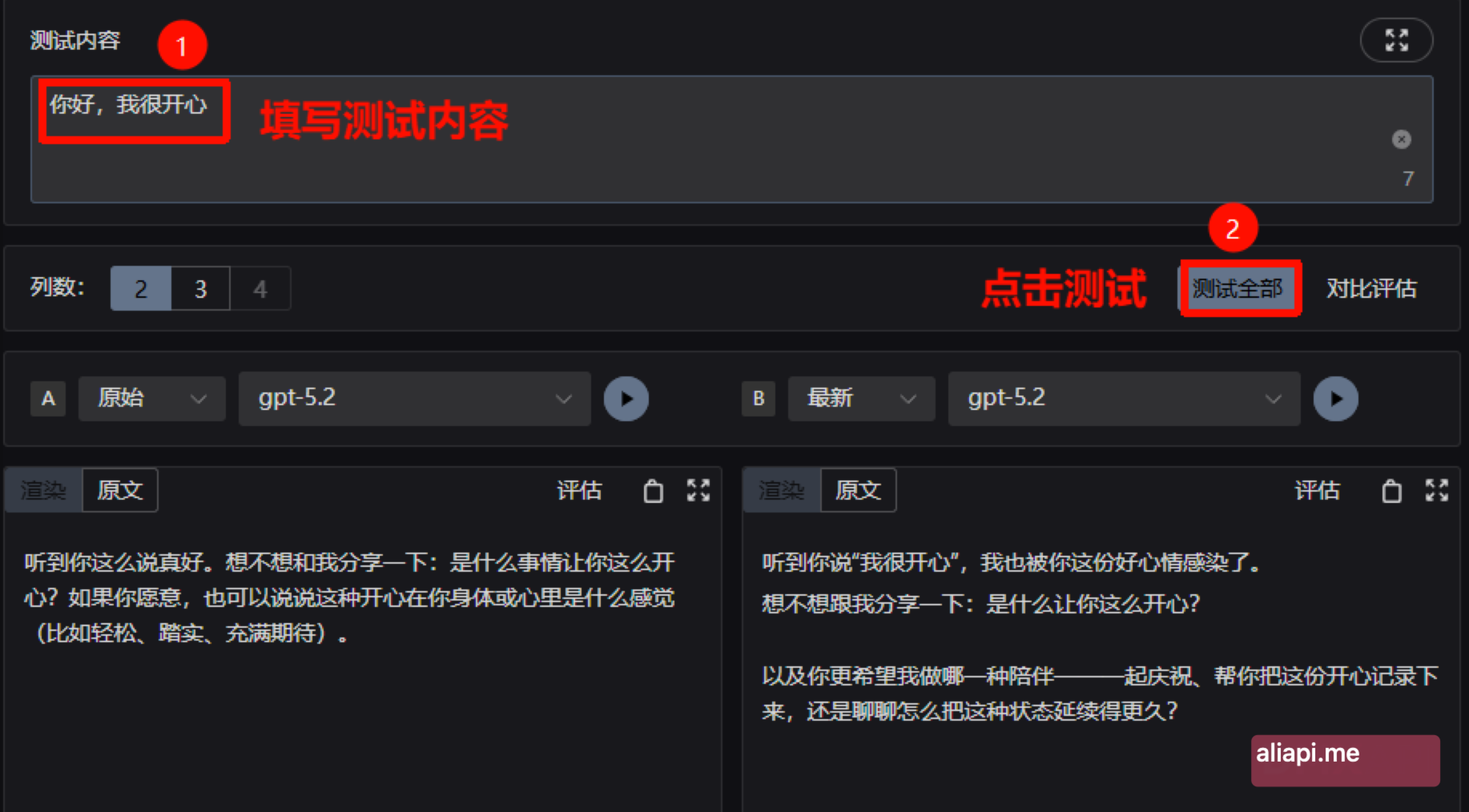
Task: Click the 测试全部 button
Action: click(x=1238, y=289)
